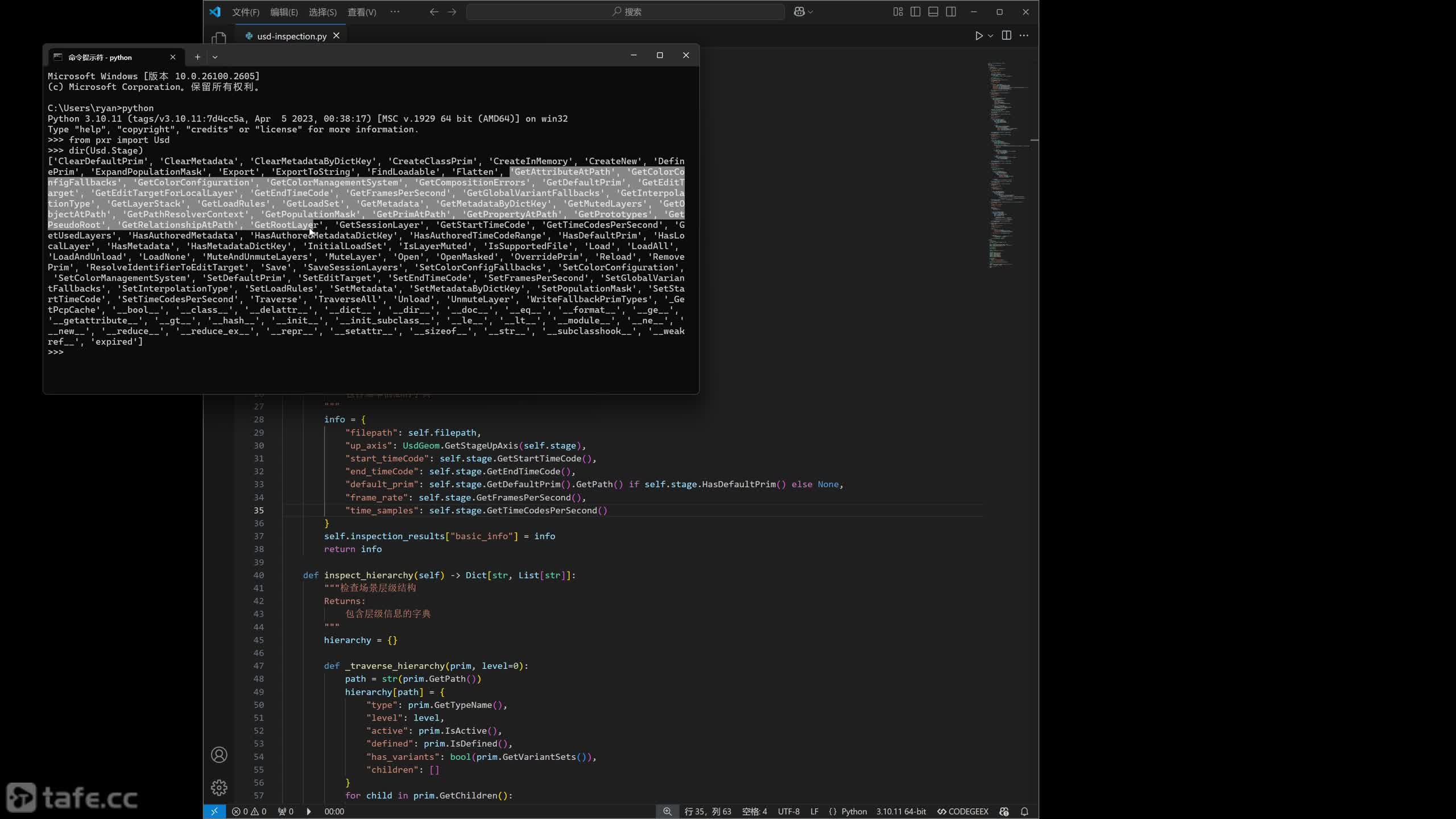Click 'dir(Usd.Stage)' command in the terminal
The image size is (1456, 819).
click(106, 151)
